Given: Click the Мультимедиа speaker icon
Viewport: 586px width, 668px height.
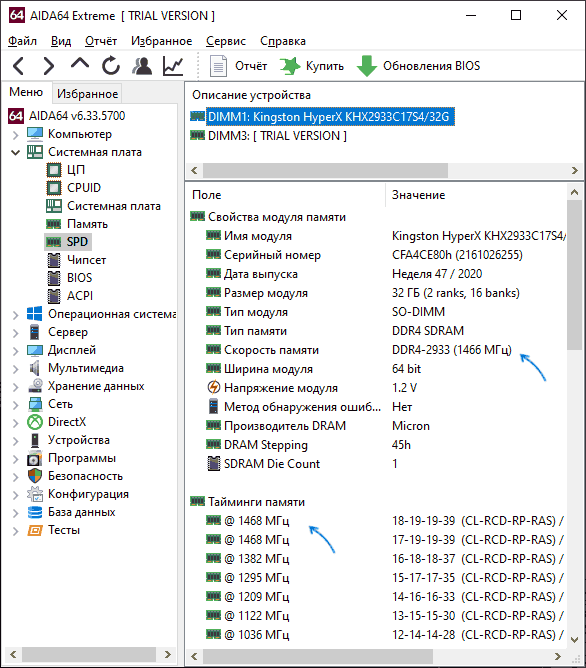Looking at the screenshot, I should [x=34, y=368].
